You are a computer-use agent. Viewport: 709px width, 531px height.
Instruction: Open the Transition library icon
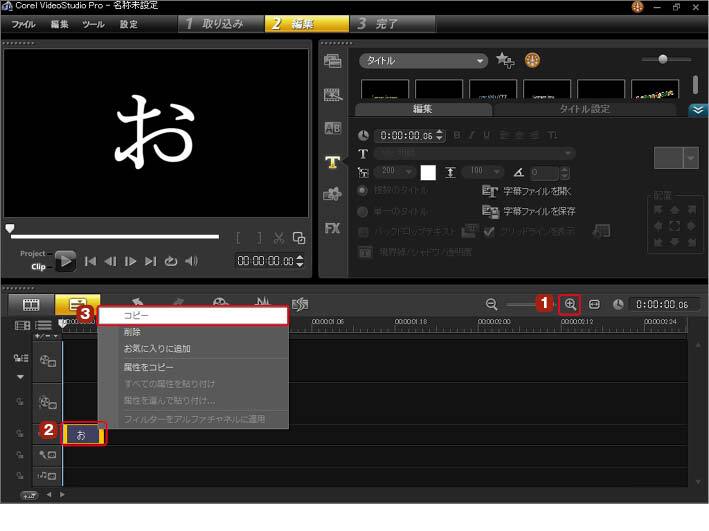pyautogui.click(x=333, y=128)
